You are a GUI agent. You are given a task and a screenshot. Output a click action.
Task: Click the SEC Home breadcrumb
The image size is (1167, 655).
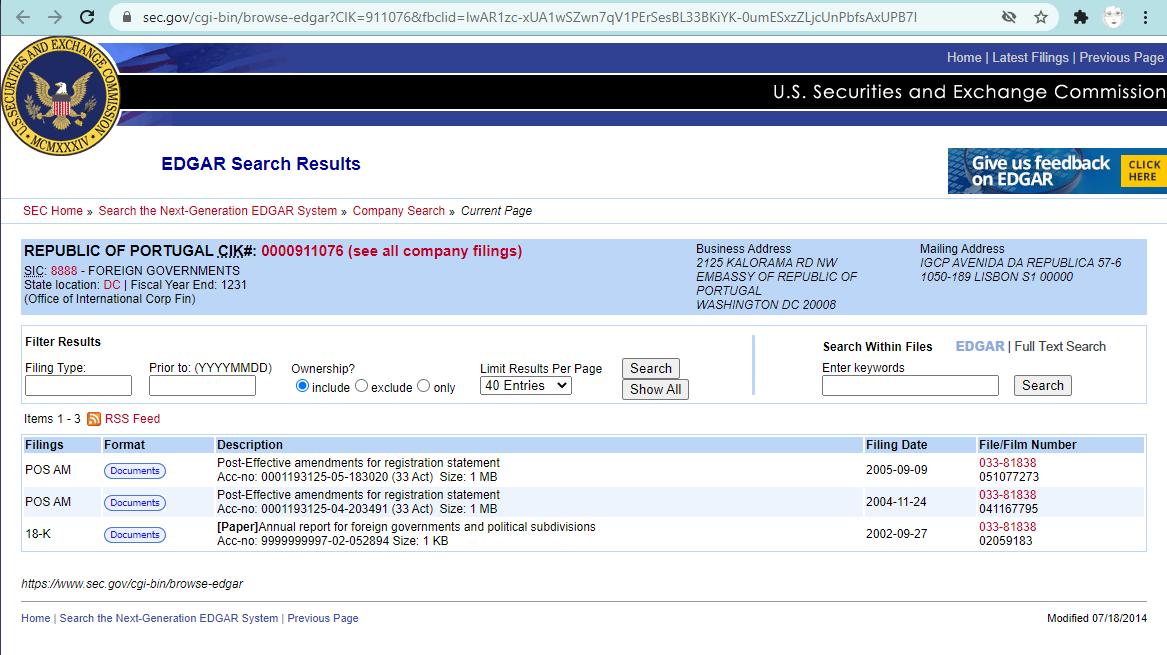point(53,211)
